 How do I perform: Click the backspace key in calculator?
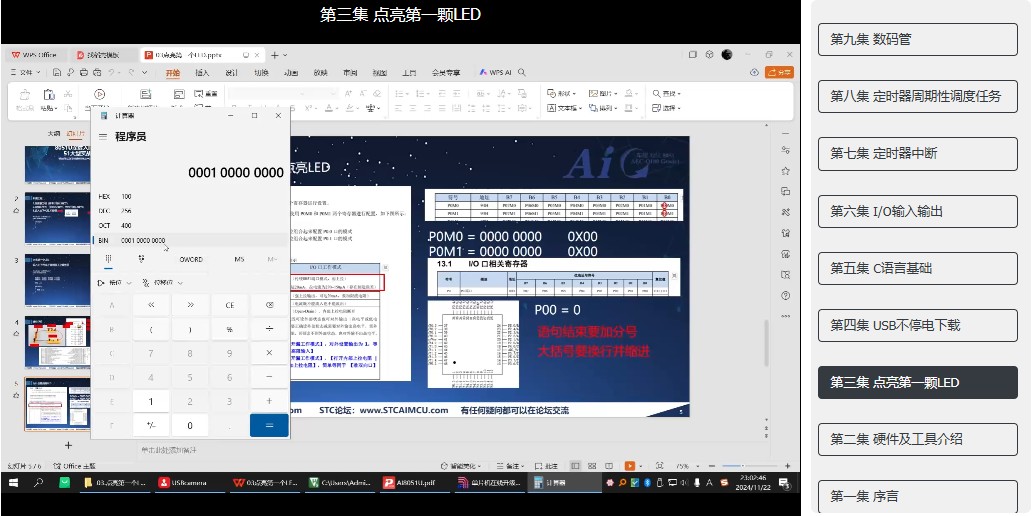[269, 305]
